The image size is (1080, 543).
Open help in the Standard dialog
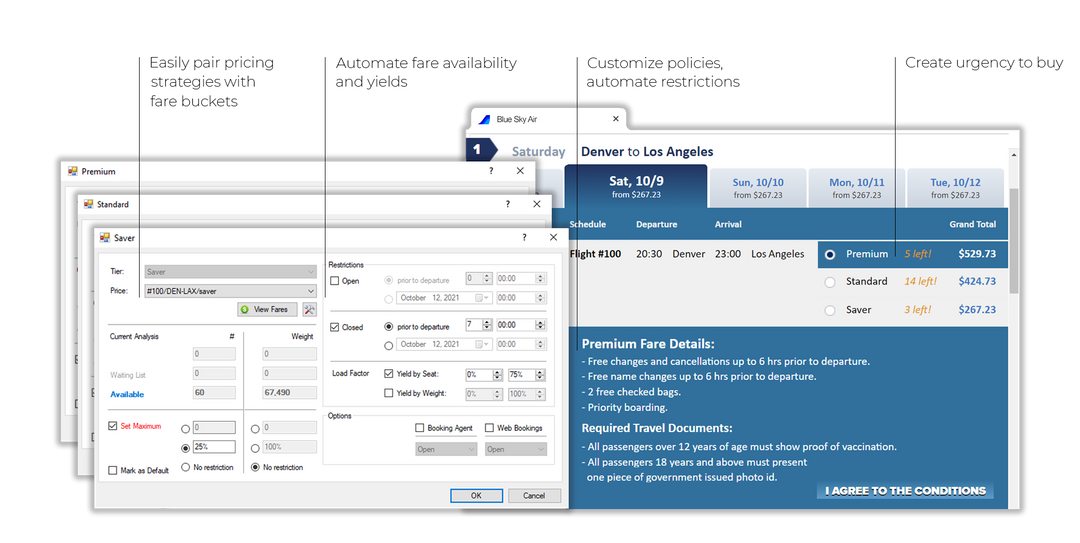coord(508,204)
